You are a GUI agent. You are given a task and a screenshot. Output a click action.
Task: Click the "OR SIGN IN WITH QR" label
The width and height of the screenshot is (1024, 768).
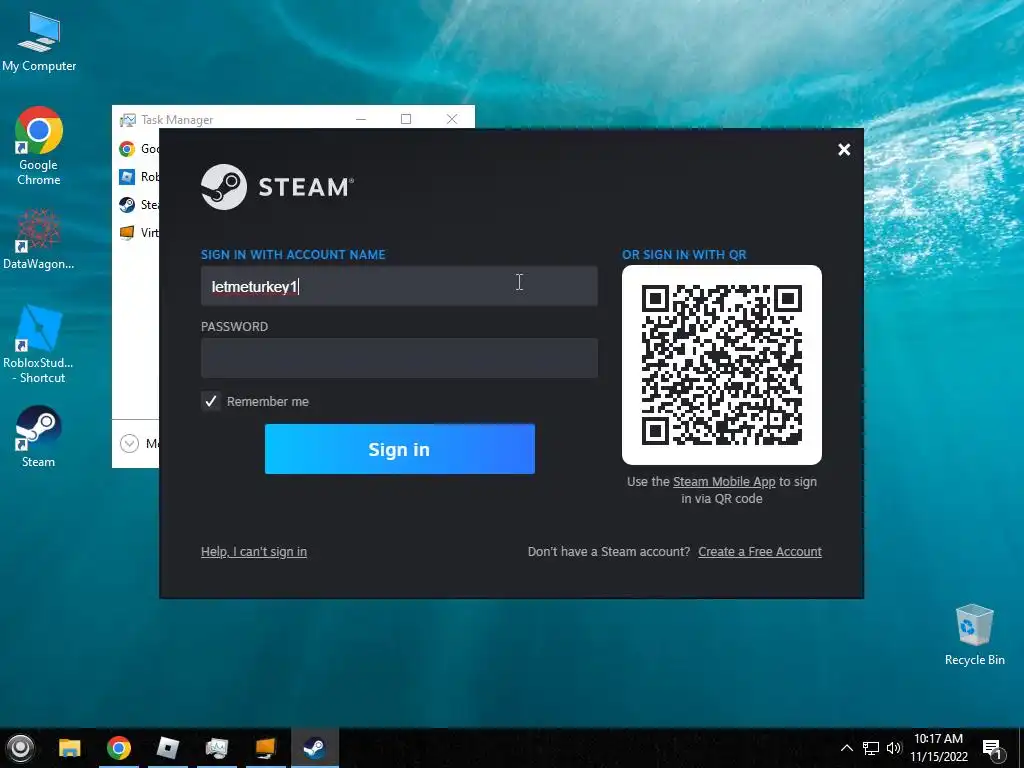click(684, 255)
